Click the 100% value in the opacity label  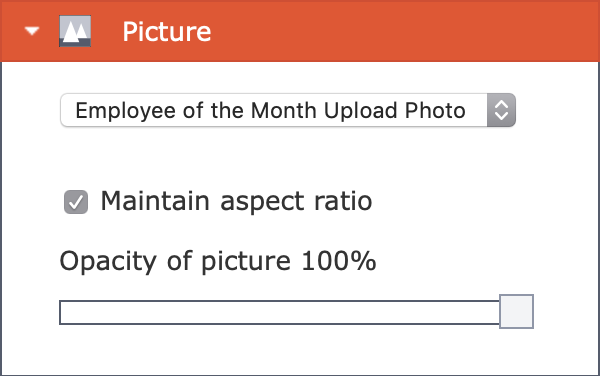[339, 261]
